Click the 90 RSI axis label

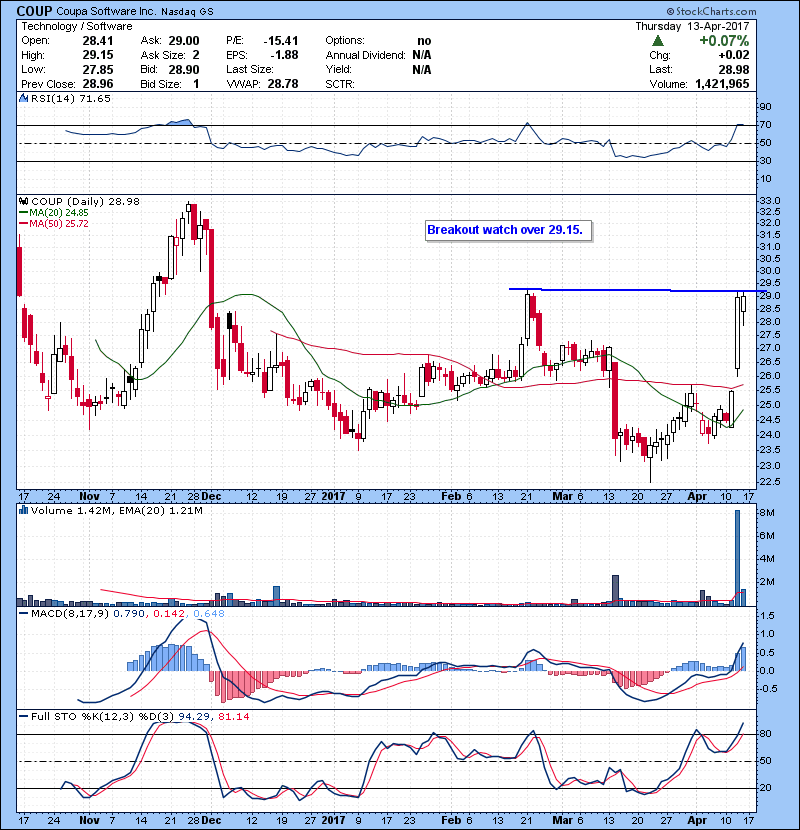point(766,106)
